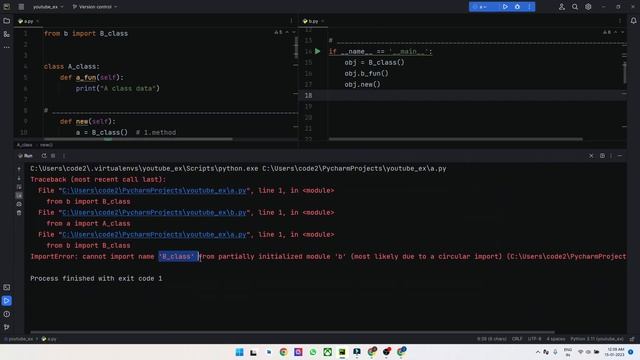Open PyCharm from the taskbar

(342, 352)
